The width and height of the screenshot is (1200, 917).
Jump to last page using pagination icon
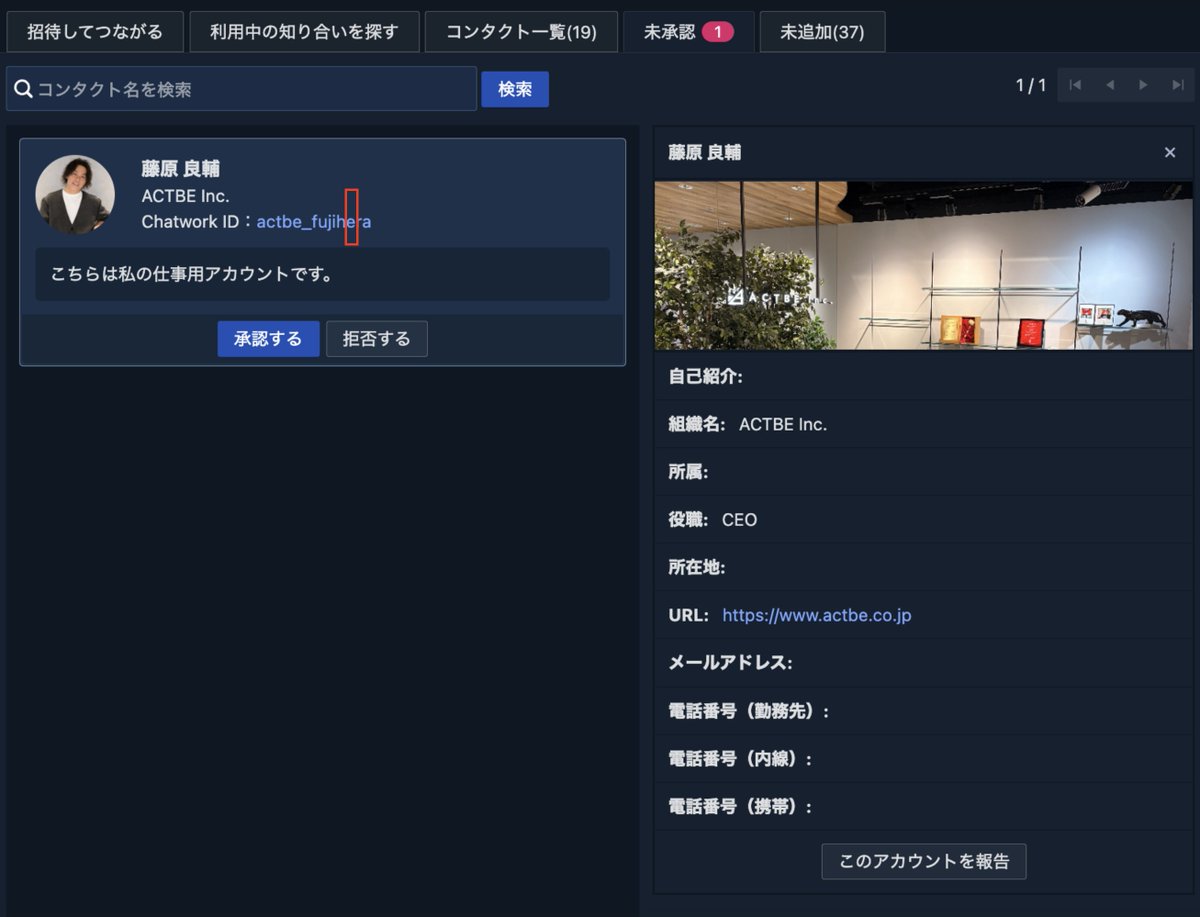coord(1176,85)
